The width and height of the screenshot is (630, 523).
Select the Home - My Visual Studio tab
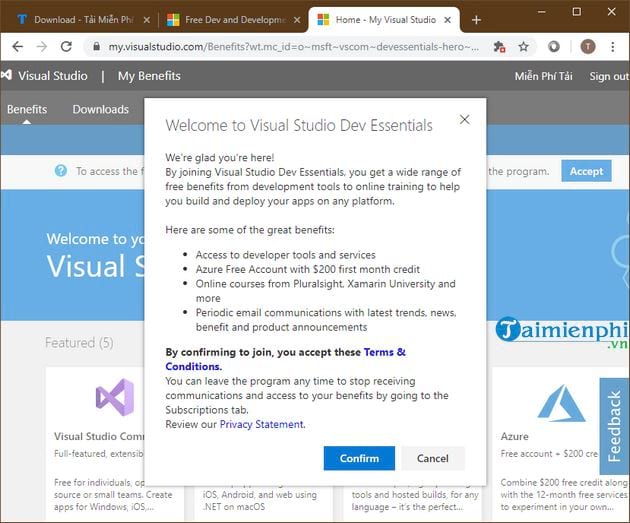point(384,20)
